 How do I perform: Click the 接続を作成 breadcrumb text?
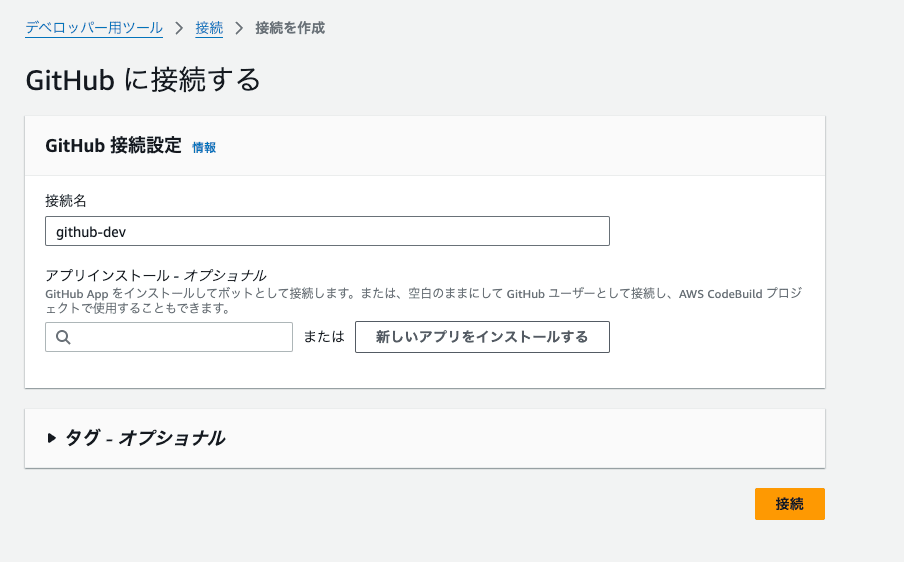[290, 28]
